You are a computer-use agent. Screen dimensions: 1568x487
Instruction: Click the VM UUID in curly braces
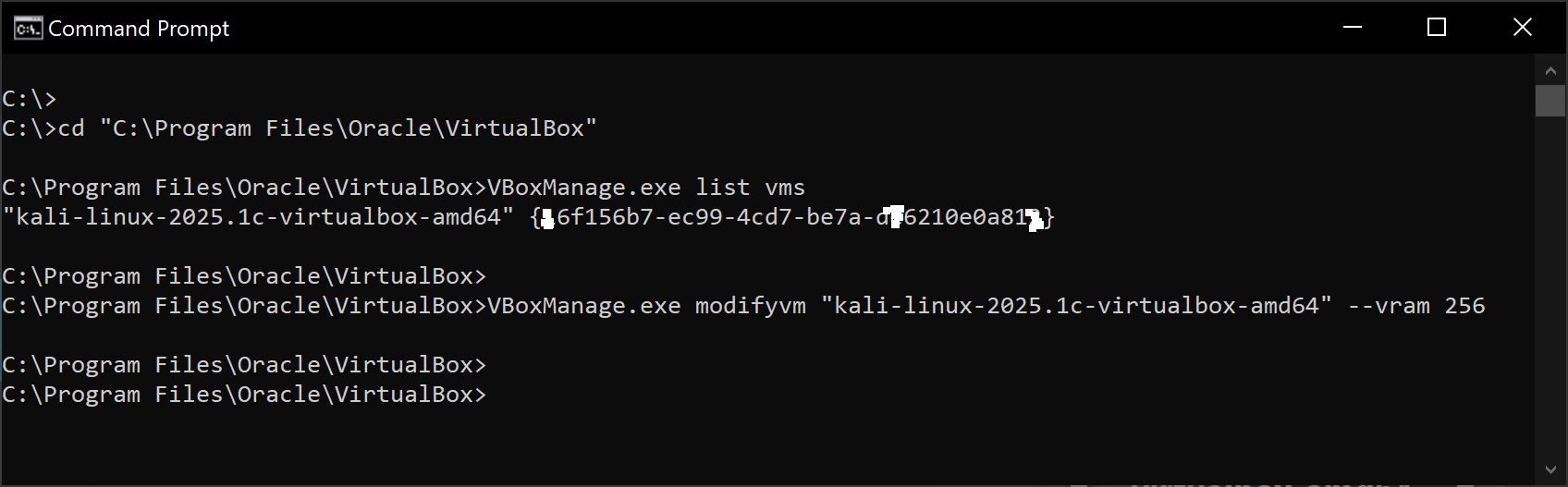[x=792, y=217]
